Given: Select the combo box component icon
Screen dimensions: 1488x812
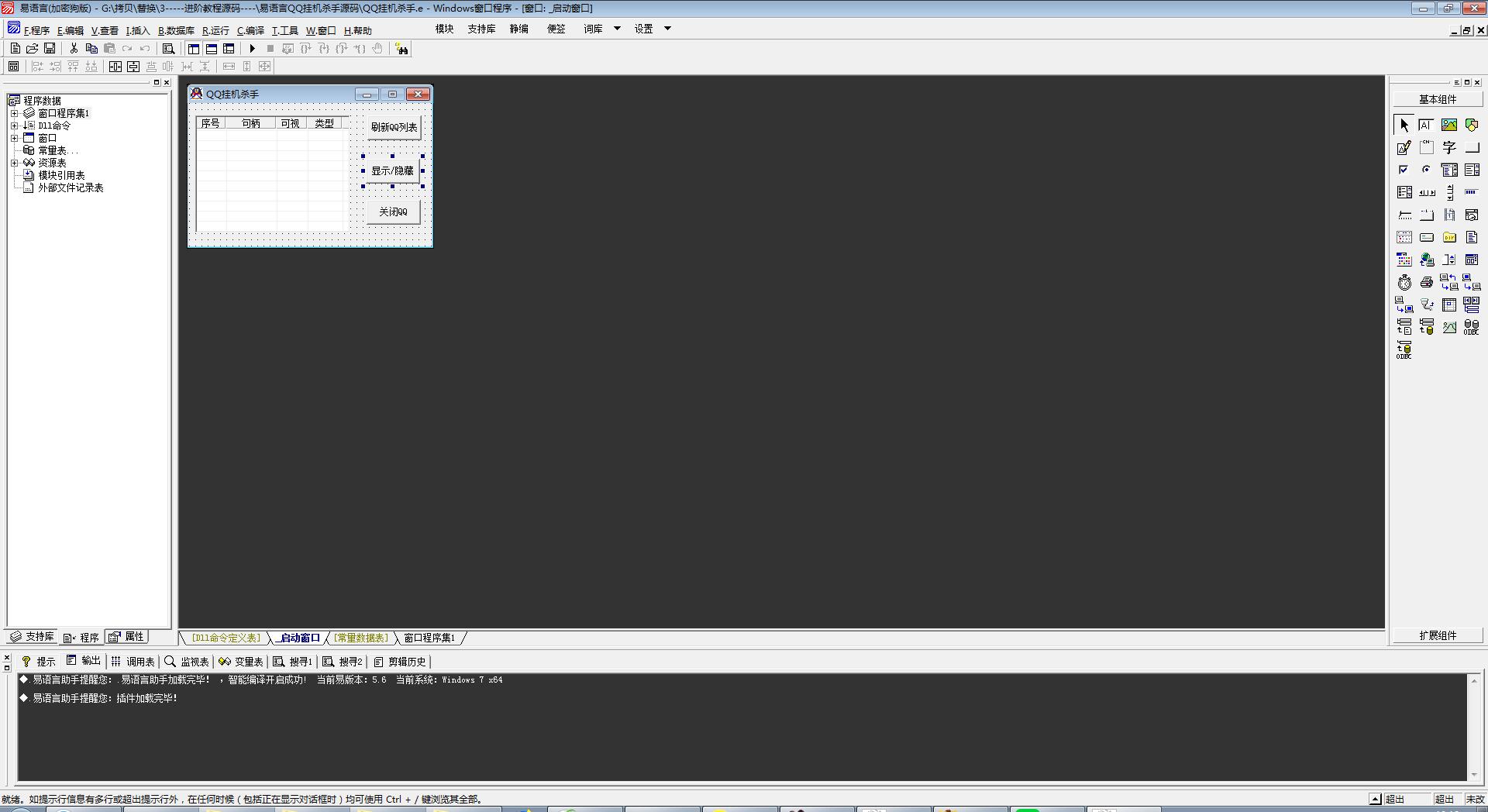Looking at the screenshot, I should tap(1449, 170).
